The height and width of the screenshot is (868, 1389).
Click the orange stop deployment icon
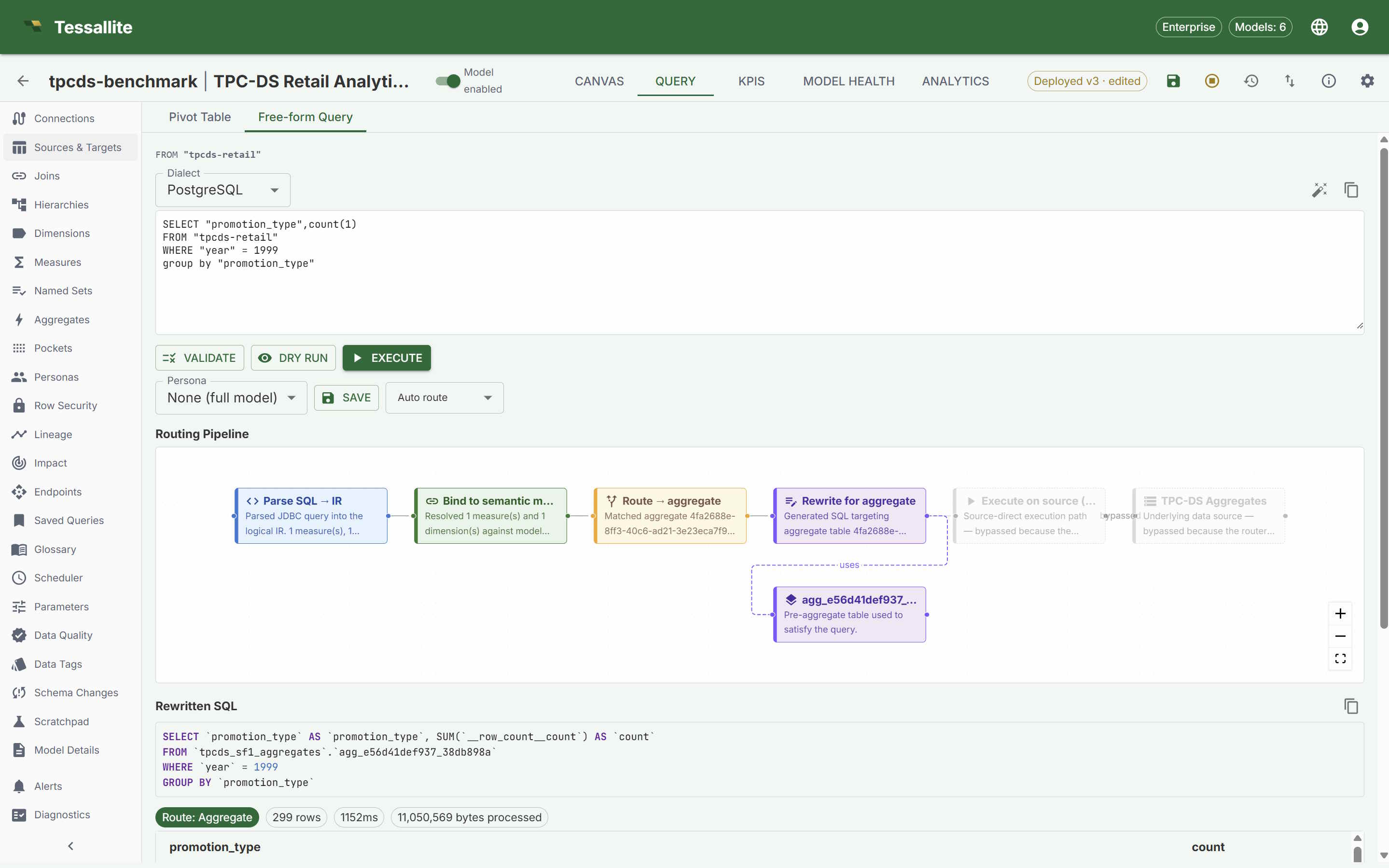click(x=1211, y=81)
